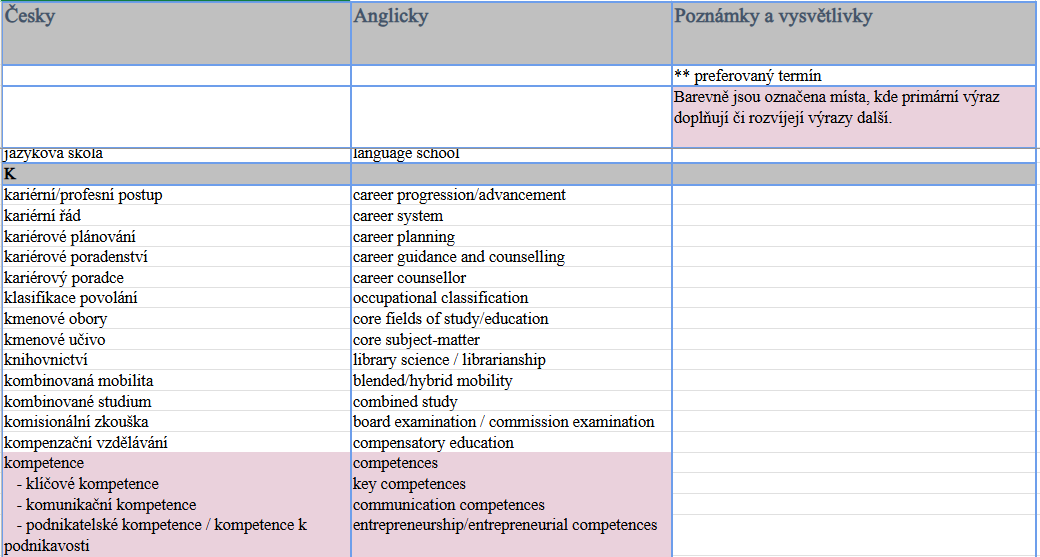This screenshot has height=557, width=1040.
Task: Select the gray 'K' section row cell
Action: (x=176, y=174)
